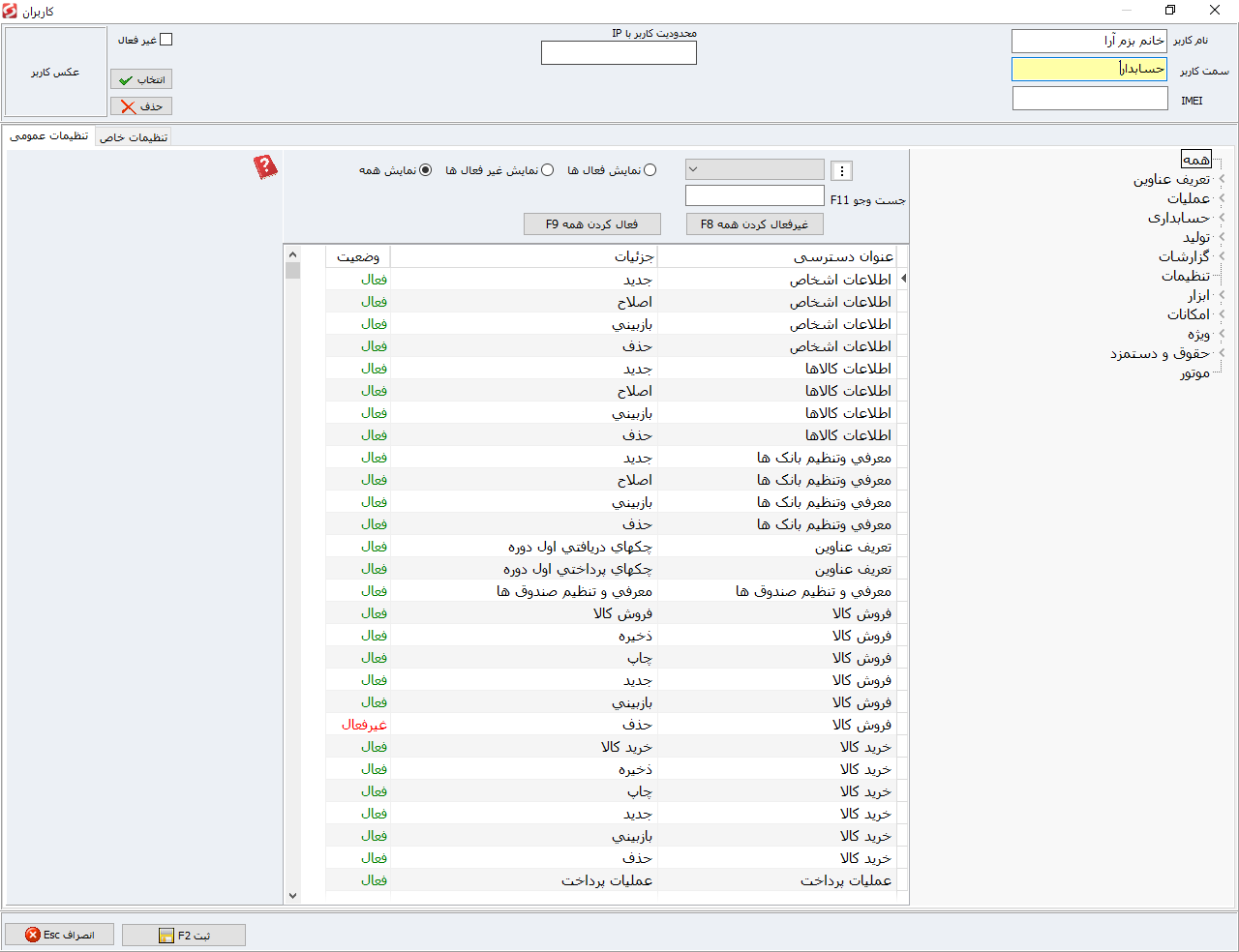Expand the عملیات tree node
Screen dimensions: 1239x952
click(1222, 198)
